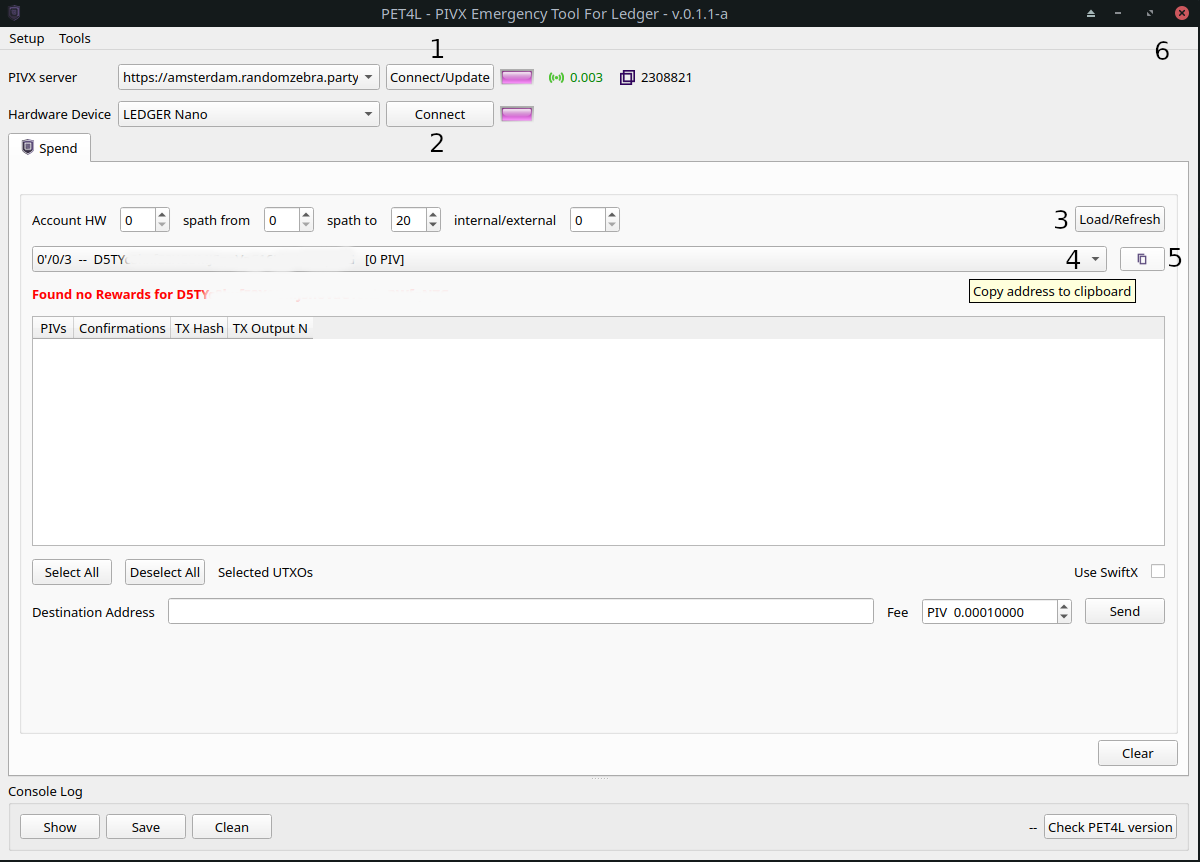Image resolution: width=1200 pixels, height=862 pixels.
Task: Click the Send button
Action: point(1125,611)
